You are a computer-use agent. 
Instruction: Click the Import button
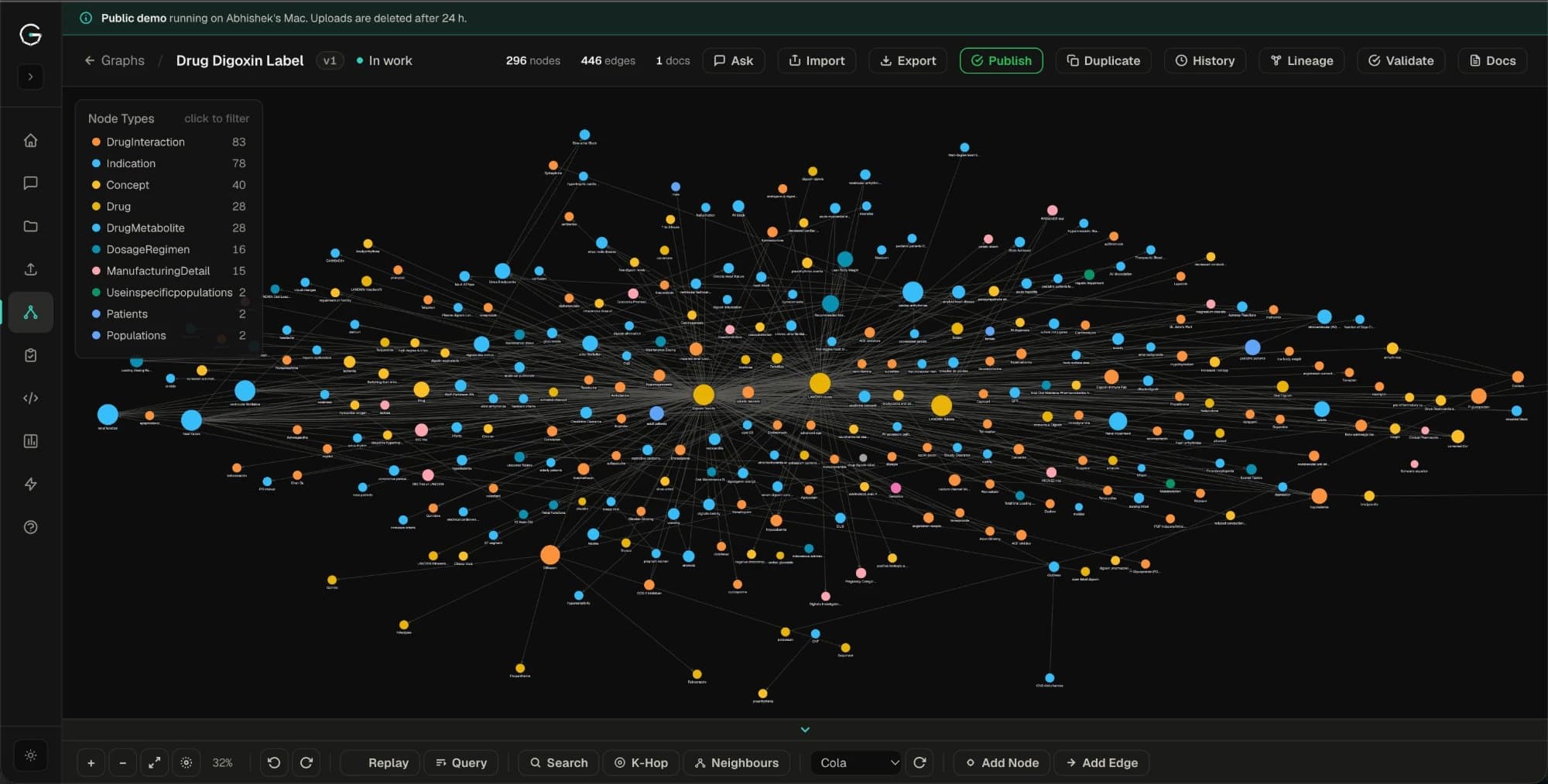click(x=817, y=60)
